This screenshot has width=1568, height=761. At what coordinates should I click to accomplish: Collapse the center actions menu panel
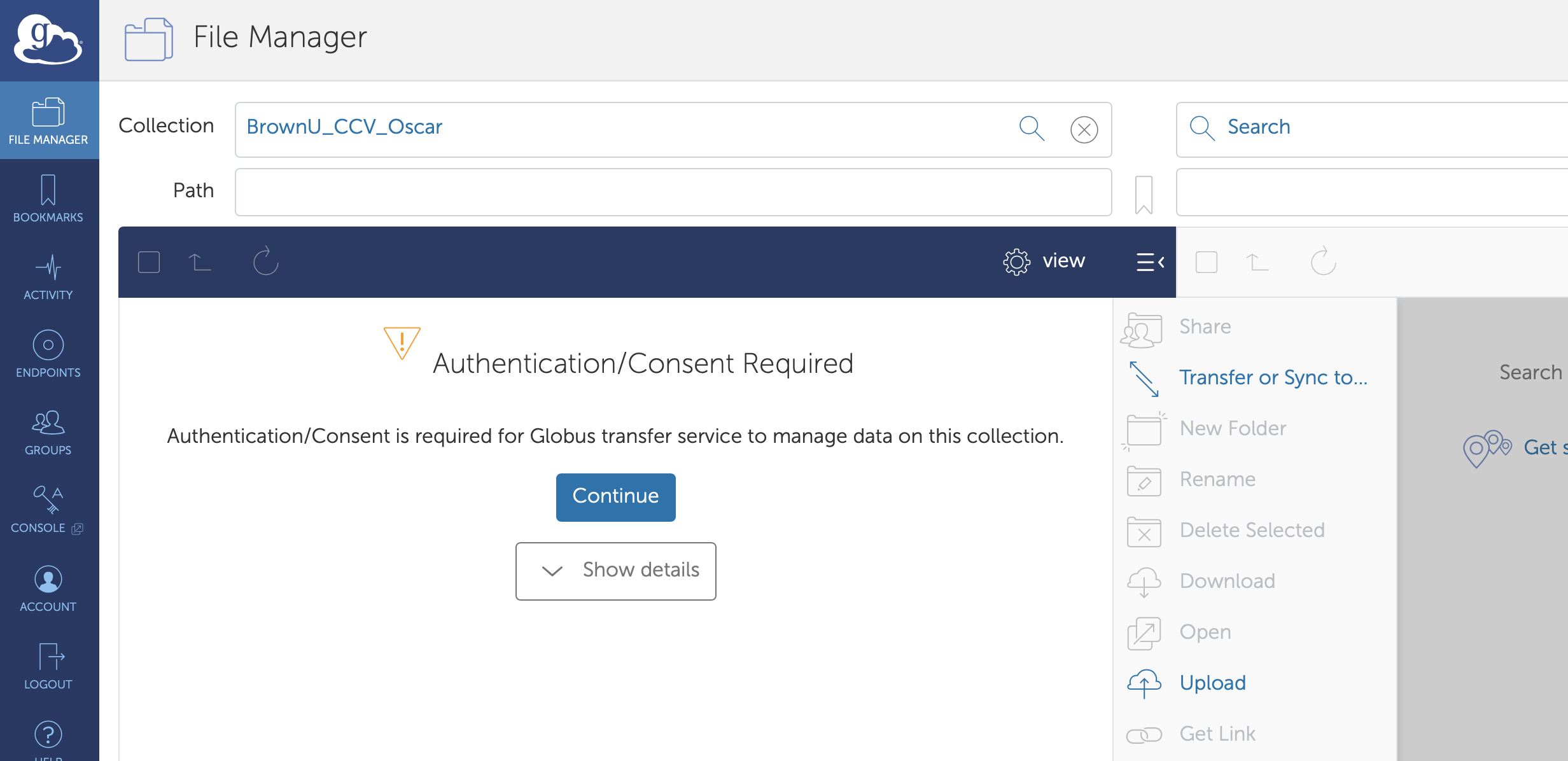pyautogui.click(x=1151, y=262)
